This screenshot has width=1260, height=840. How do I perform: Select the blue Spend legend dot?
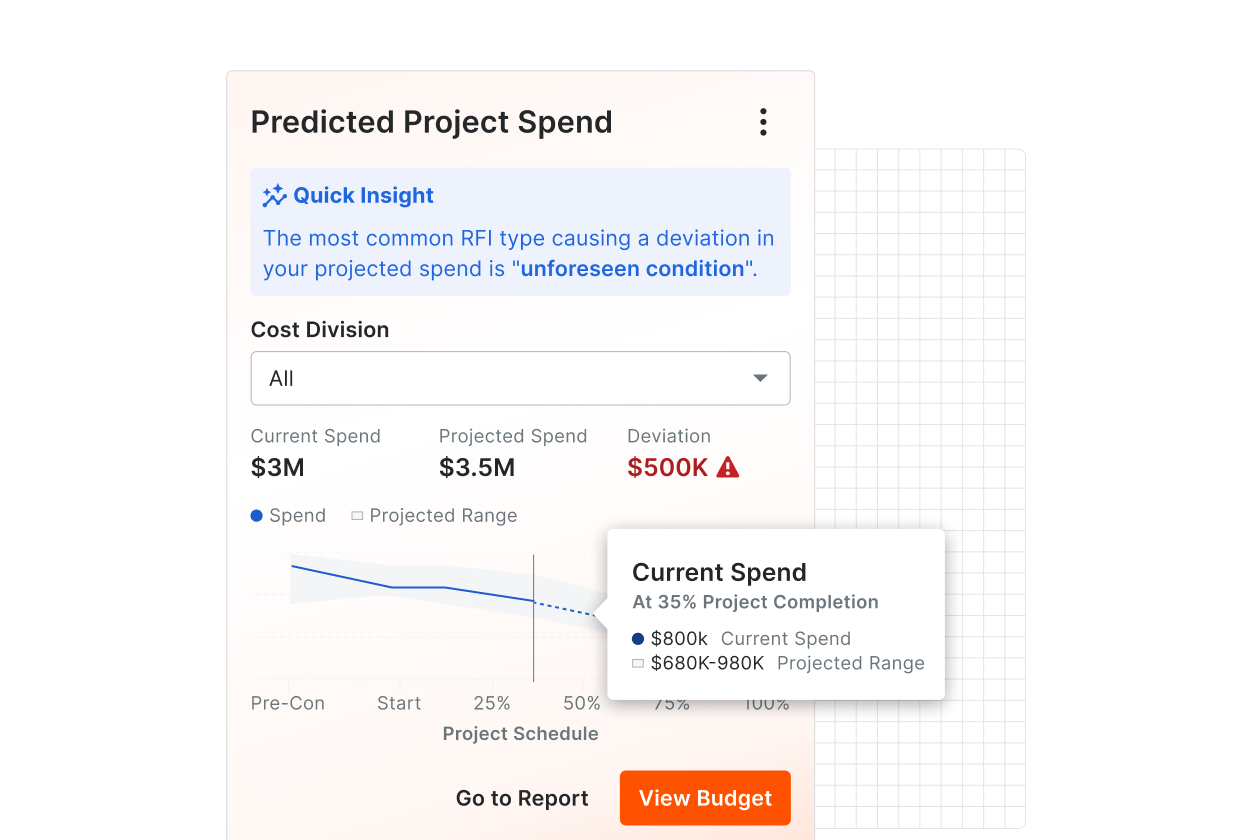255,515
